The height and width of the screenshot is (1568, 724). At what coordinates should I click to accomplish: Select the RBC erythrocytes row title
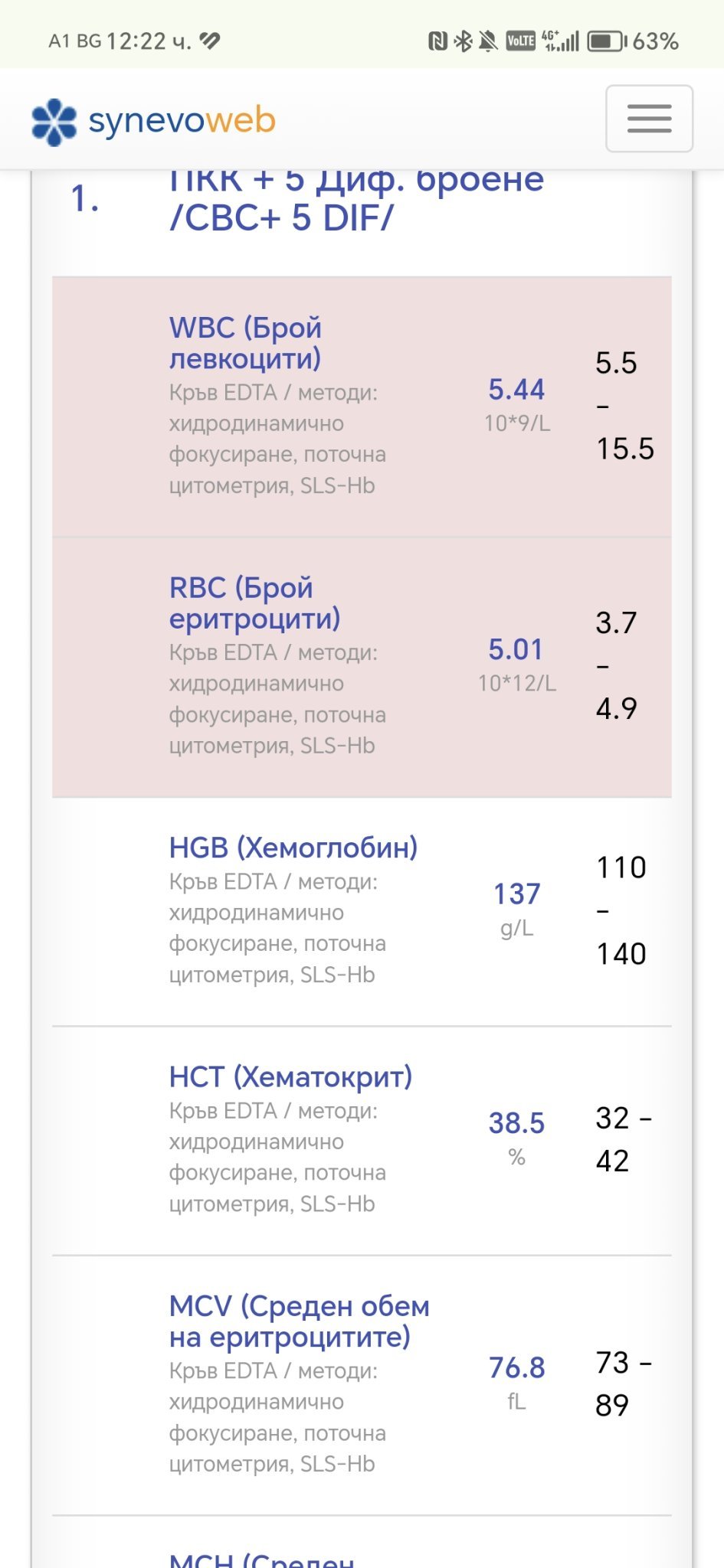click(x=254, y=603)
